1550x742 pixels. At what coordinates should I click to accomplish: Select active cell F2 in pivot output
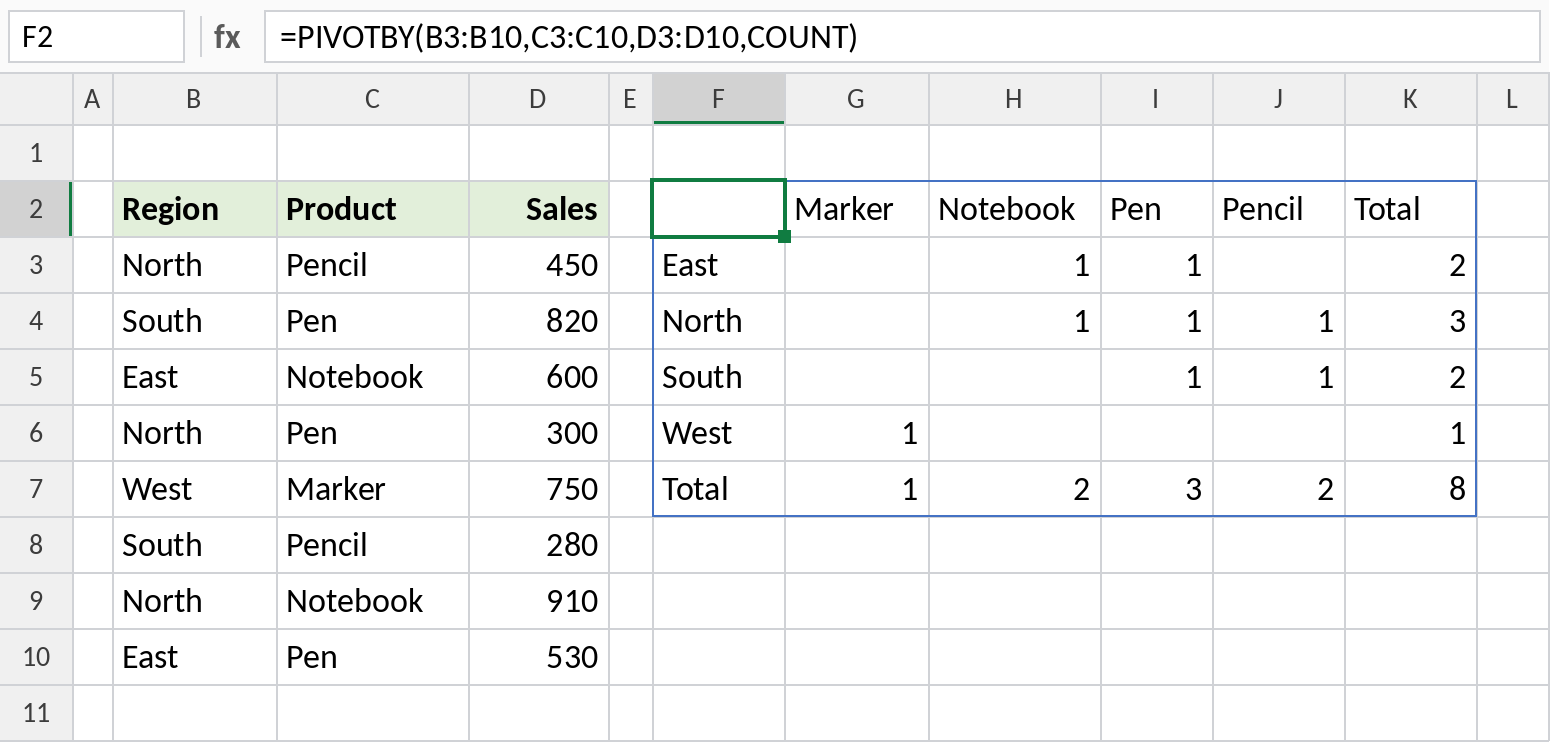click(718, 209)
